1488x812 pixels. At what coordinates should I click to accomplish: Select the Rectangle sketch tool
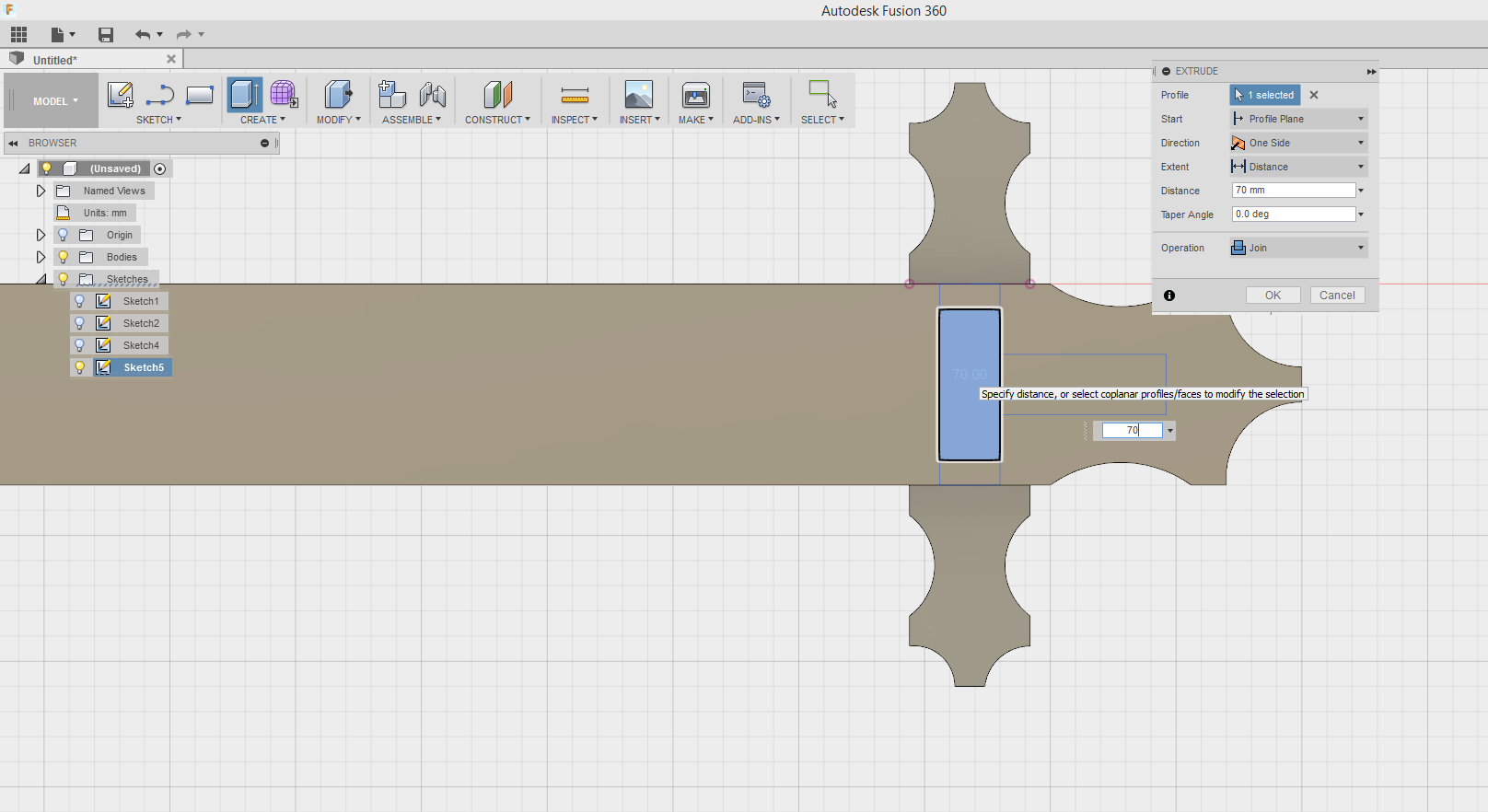[x=200, y=95]
